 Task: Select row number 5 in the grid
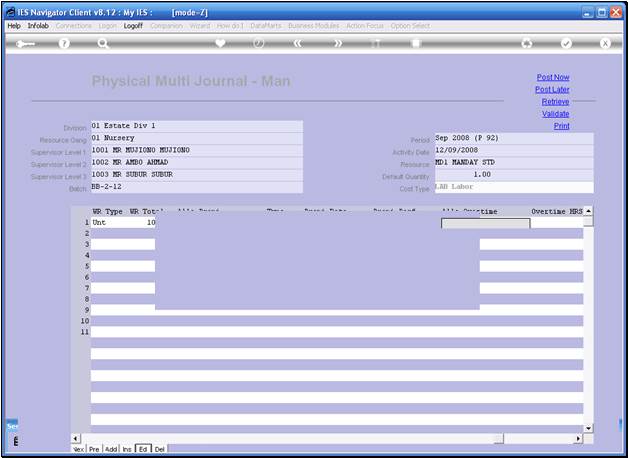click(x=87, y=266)
